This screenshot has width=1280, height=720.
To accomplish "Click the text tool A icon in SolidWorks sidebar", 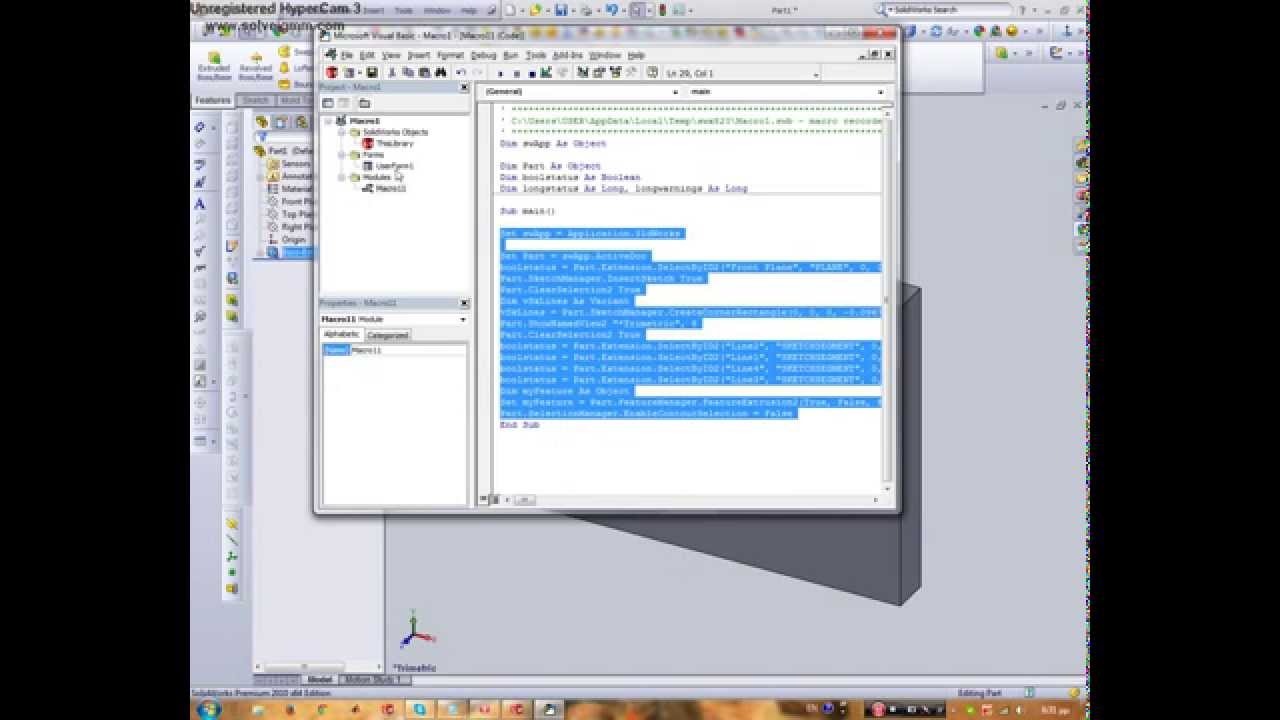I will click(x=200, y=204).
